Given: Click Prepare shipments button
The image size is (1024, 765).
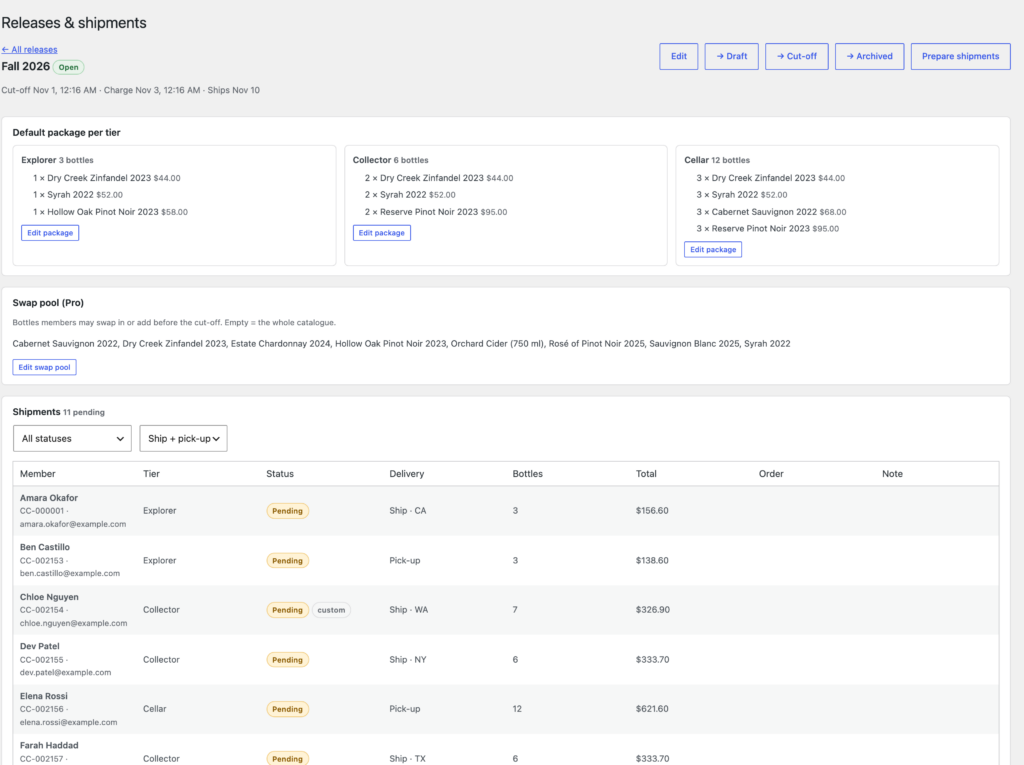Looking at the screenshot, I should point(960,56).
